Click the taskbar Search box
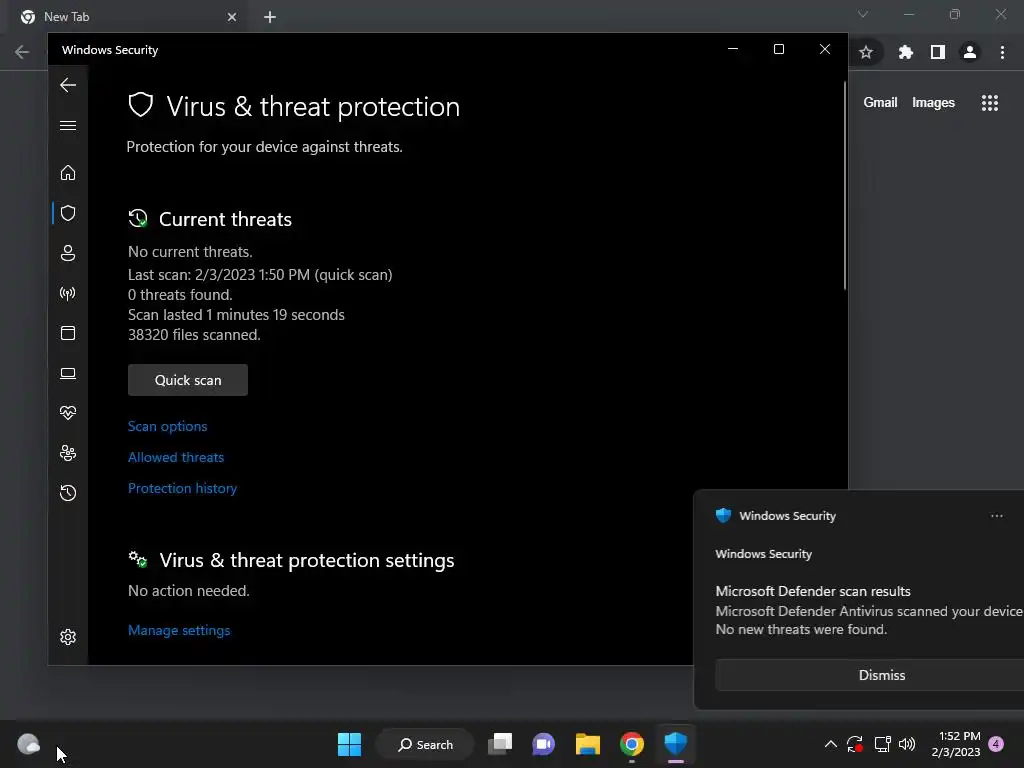1024x768 pixels. pyautogui.click(x=425, y=744)
